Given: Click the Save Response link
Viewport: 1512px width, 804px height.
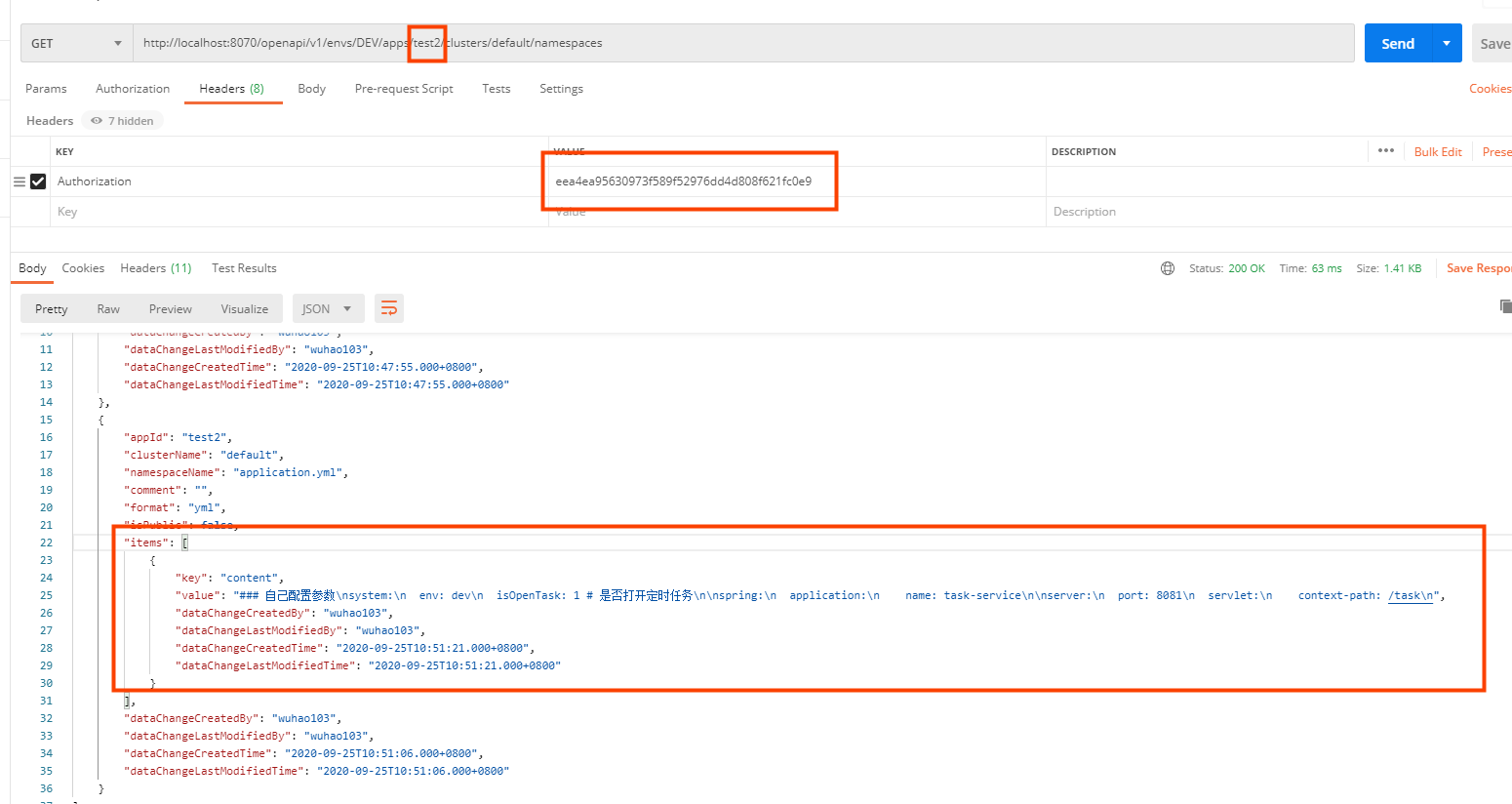Looking at the screenshot, I should click(1478, 267).
